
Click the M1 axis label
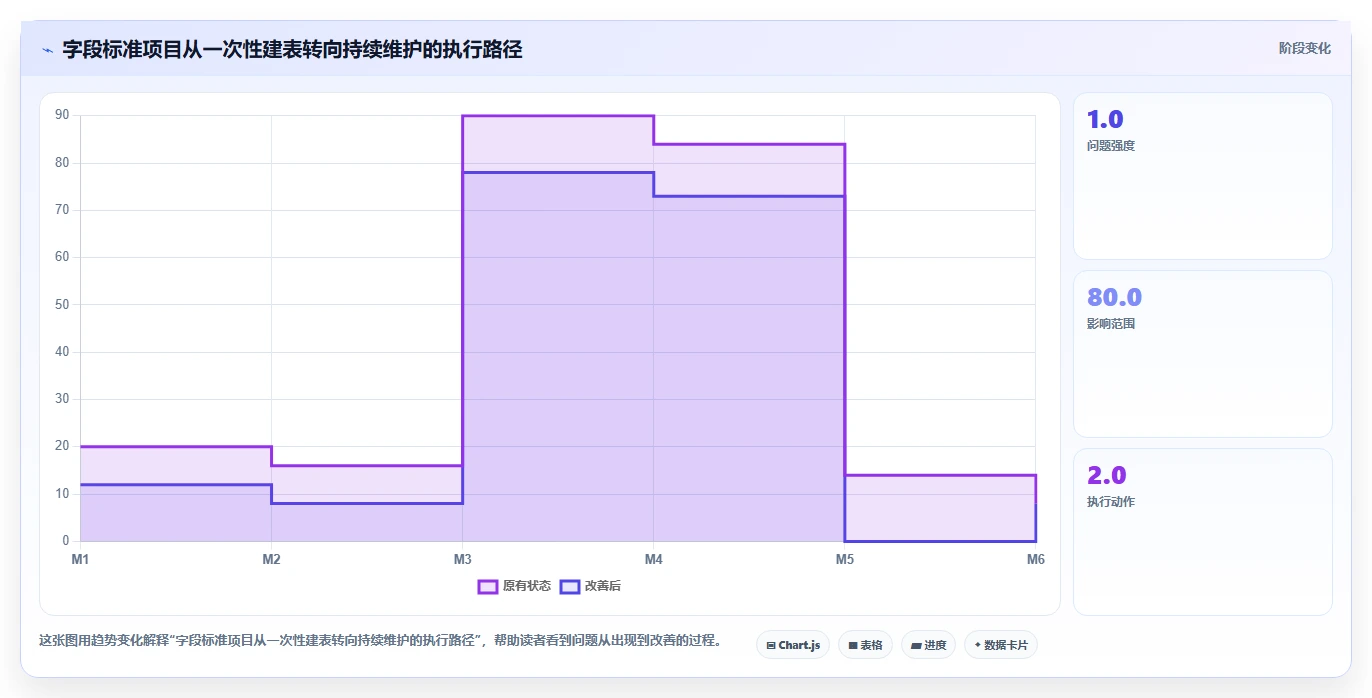(80, 559)
